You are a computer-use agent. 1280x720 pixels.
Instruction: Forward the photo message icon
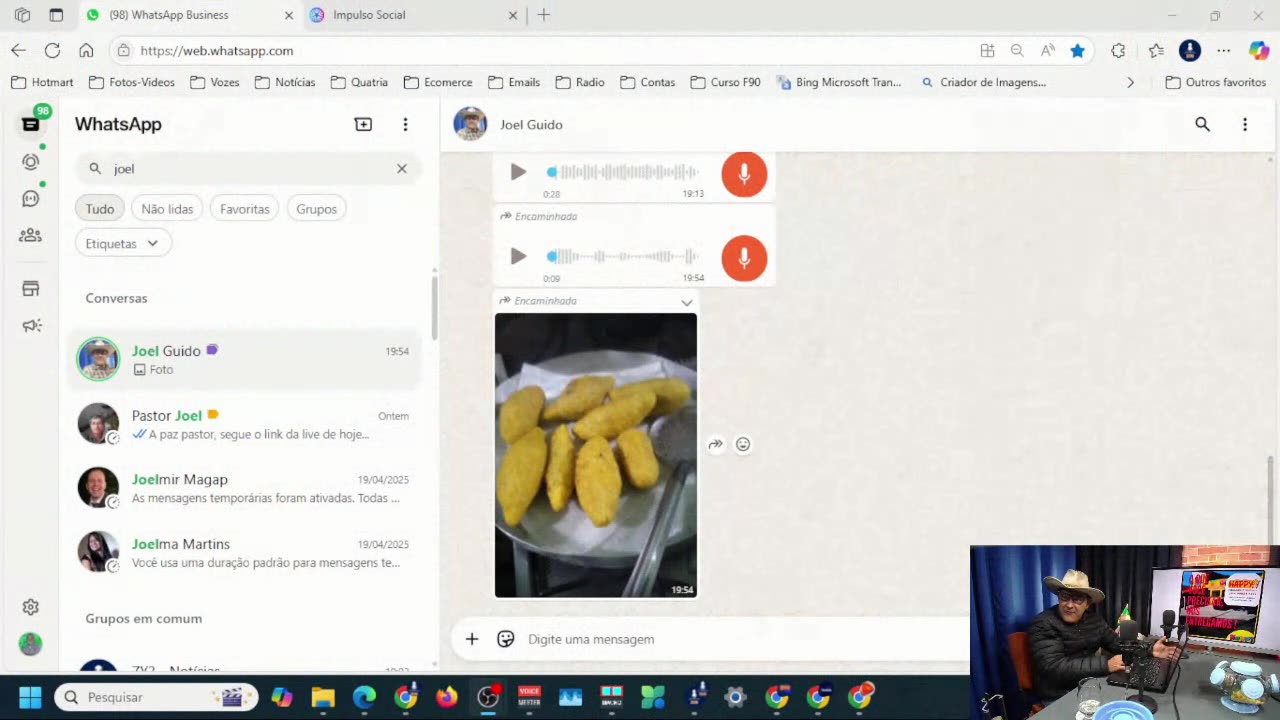pyautogui.click(x=715, y=445)
